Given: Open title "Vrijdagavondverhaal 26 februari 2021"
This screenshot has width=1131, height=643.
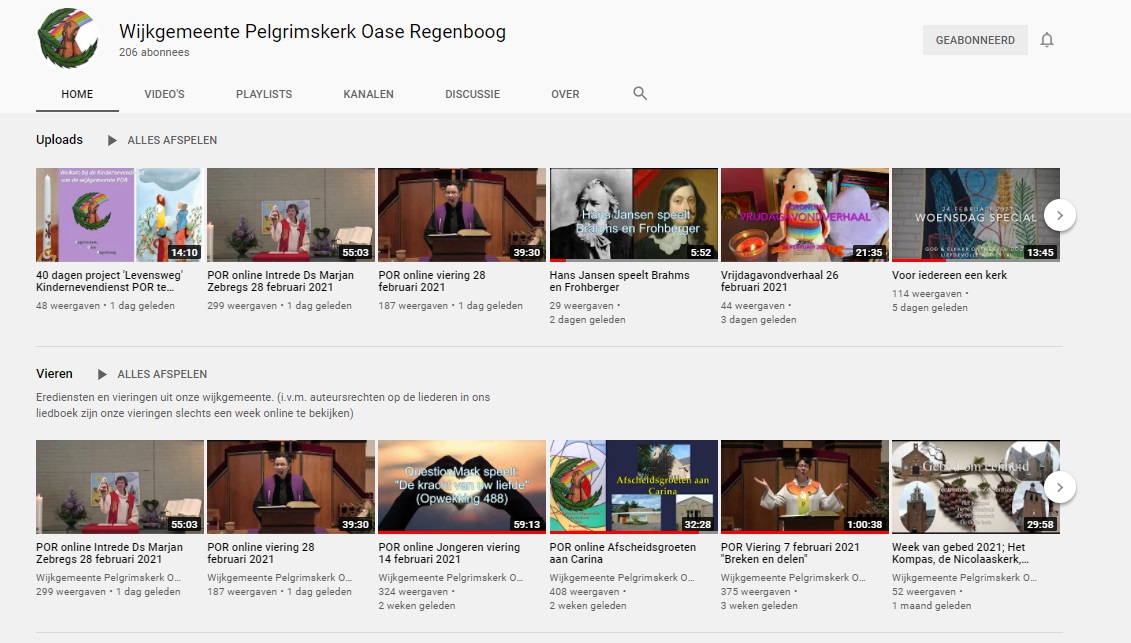Looking at the screenshot, I should coord(780,281).
